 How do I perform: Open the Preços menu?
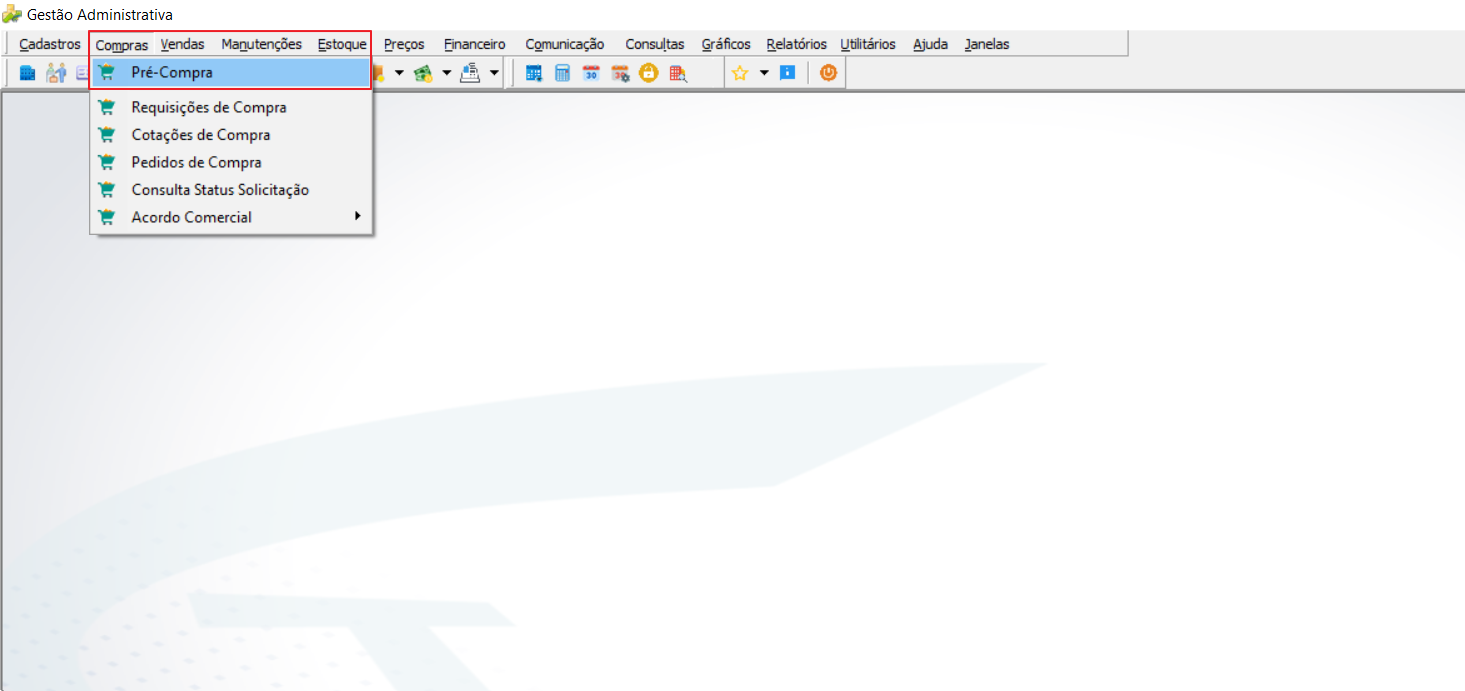coord(404,44)
